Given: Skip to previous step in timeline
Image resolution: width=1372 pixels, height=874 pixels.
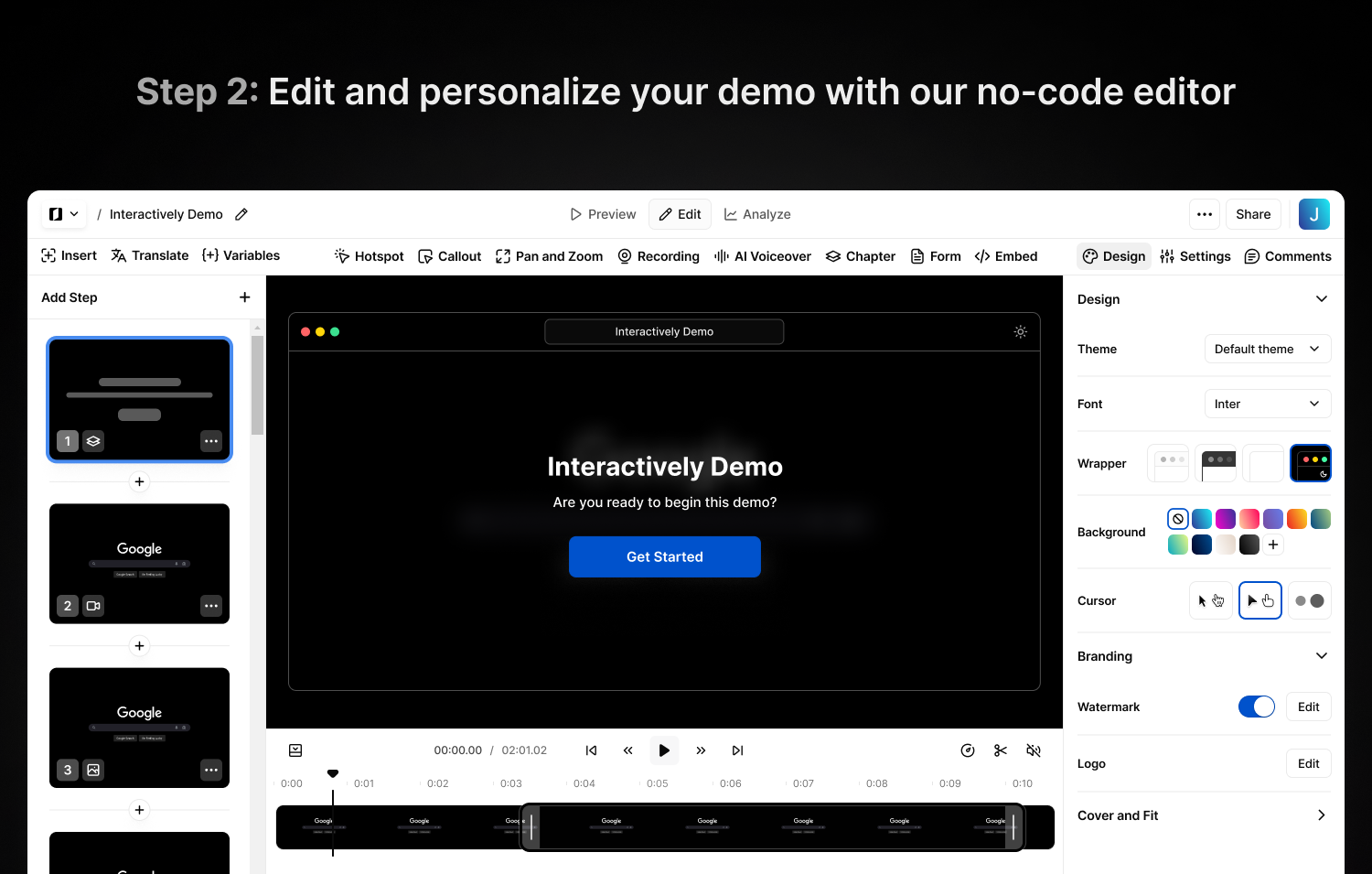Looking at the screenshot, I should coord(591,750).
